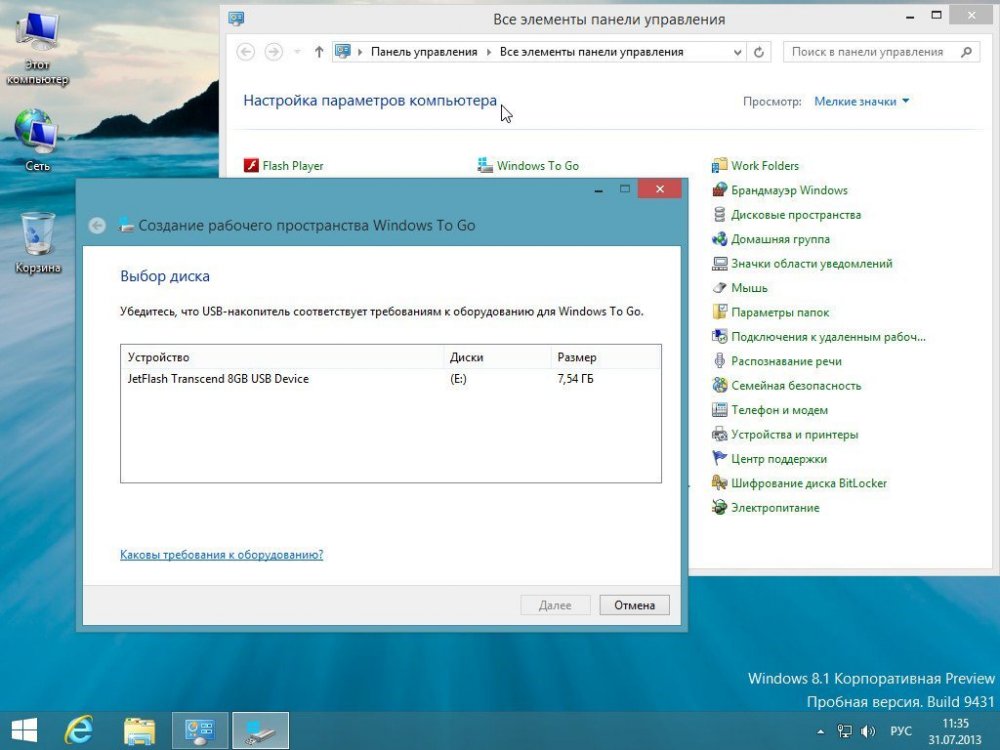
Task: Open the Windows Start button
Action: tap(24, 731)
